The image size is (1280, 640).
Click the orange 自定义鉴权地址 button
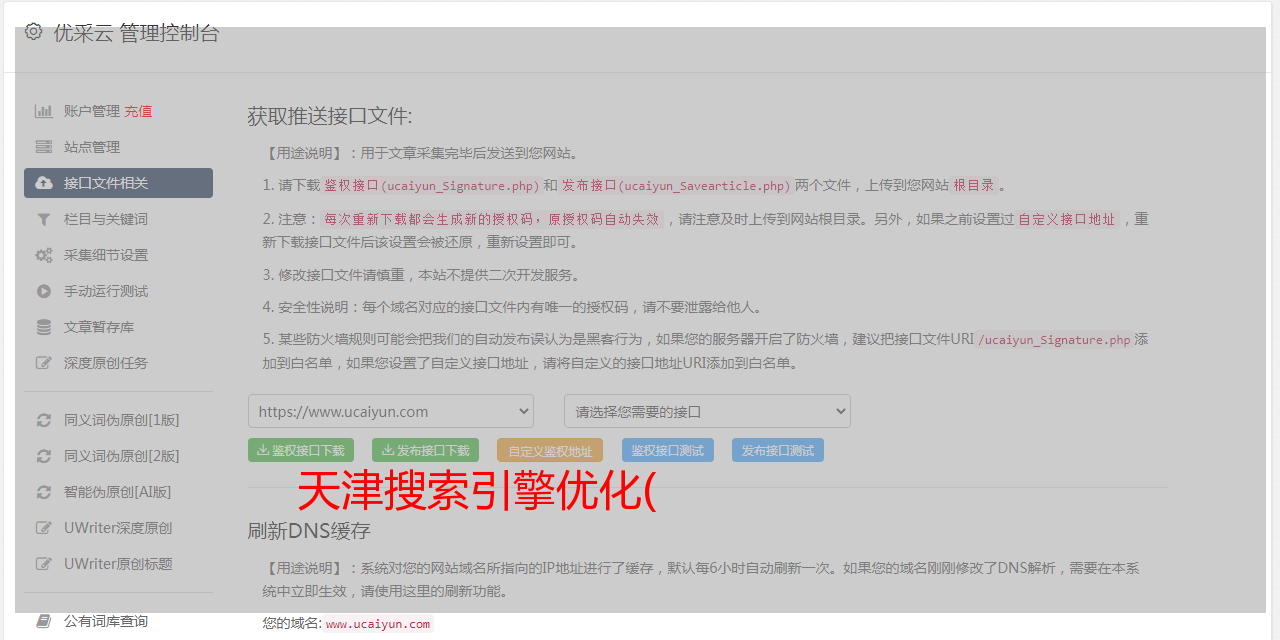tap(550, 450)
